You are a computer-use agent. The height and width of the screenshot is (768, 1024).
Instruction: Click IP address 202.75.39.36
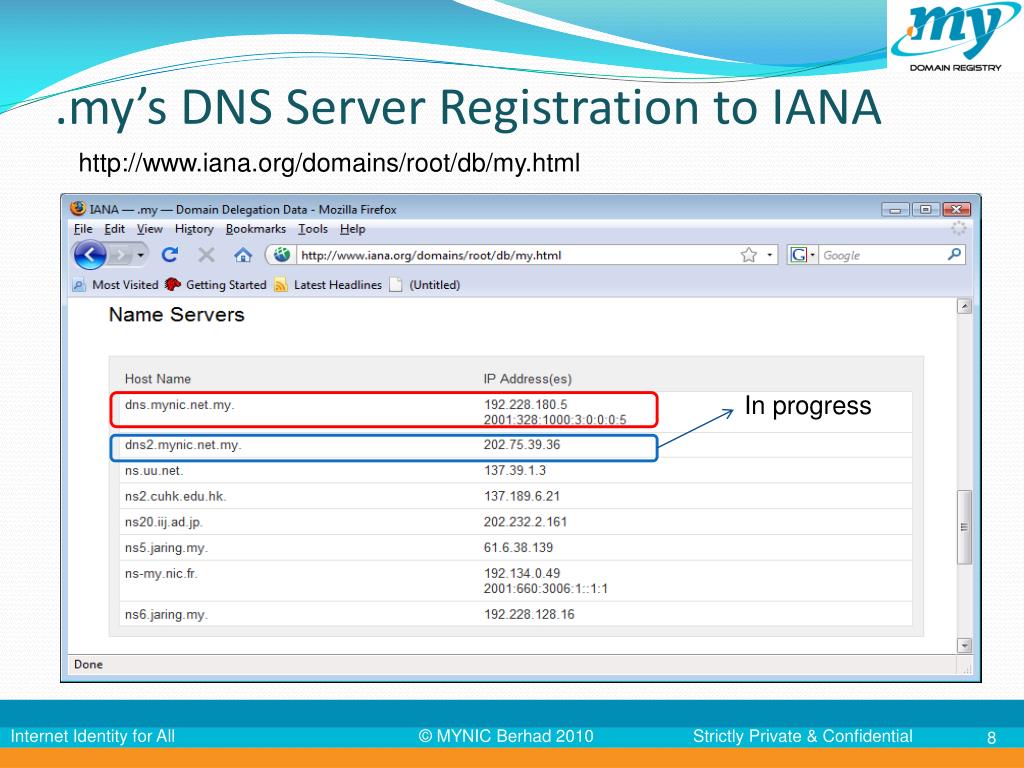point(522,445)
